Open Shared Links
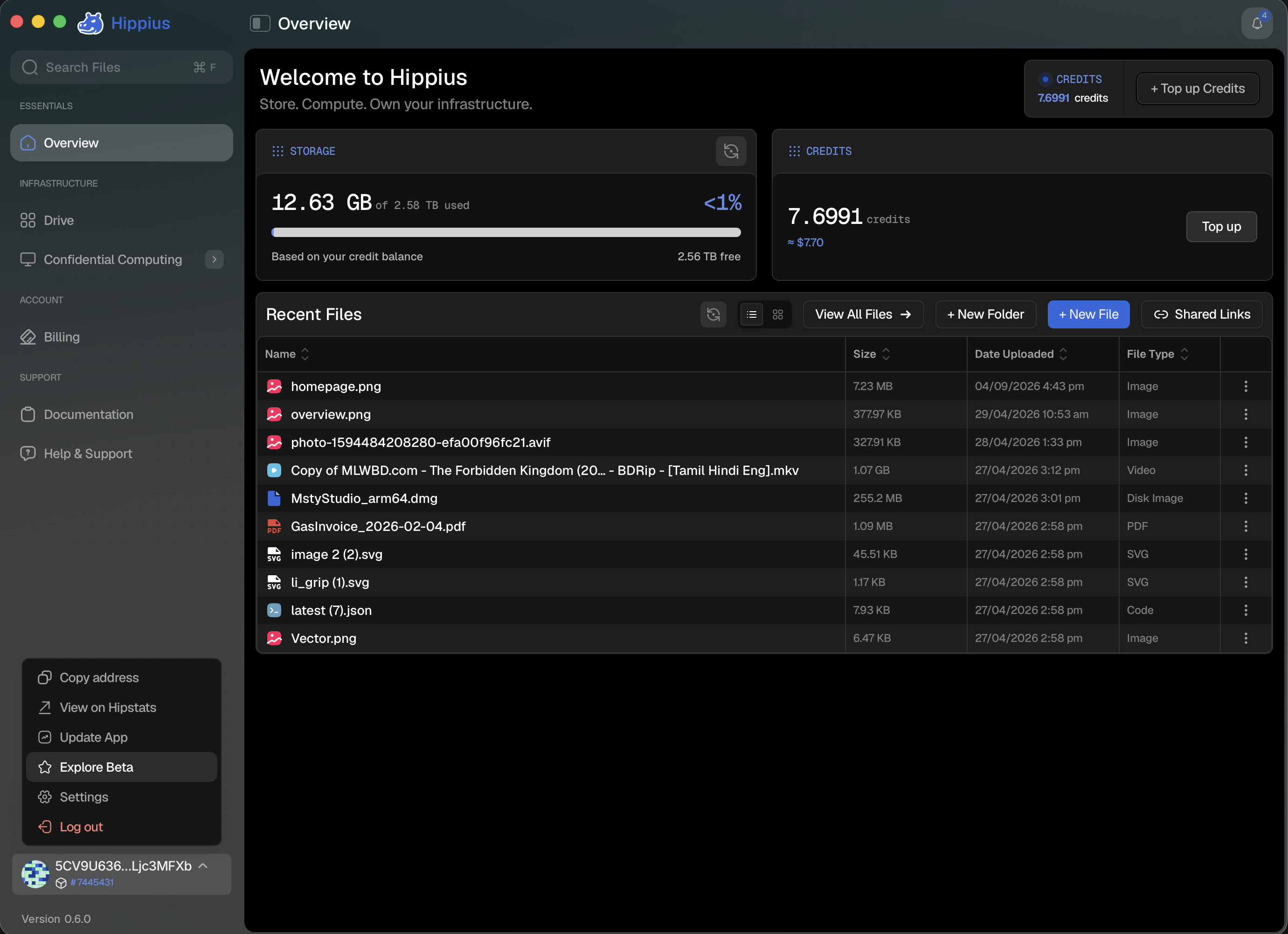The height and width of the screenshot is (934, 1288). [x=1202, y=314]
